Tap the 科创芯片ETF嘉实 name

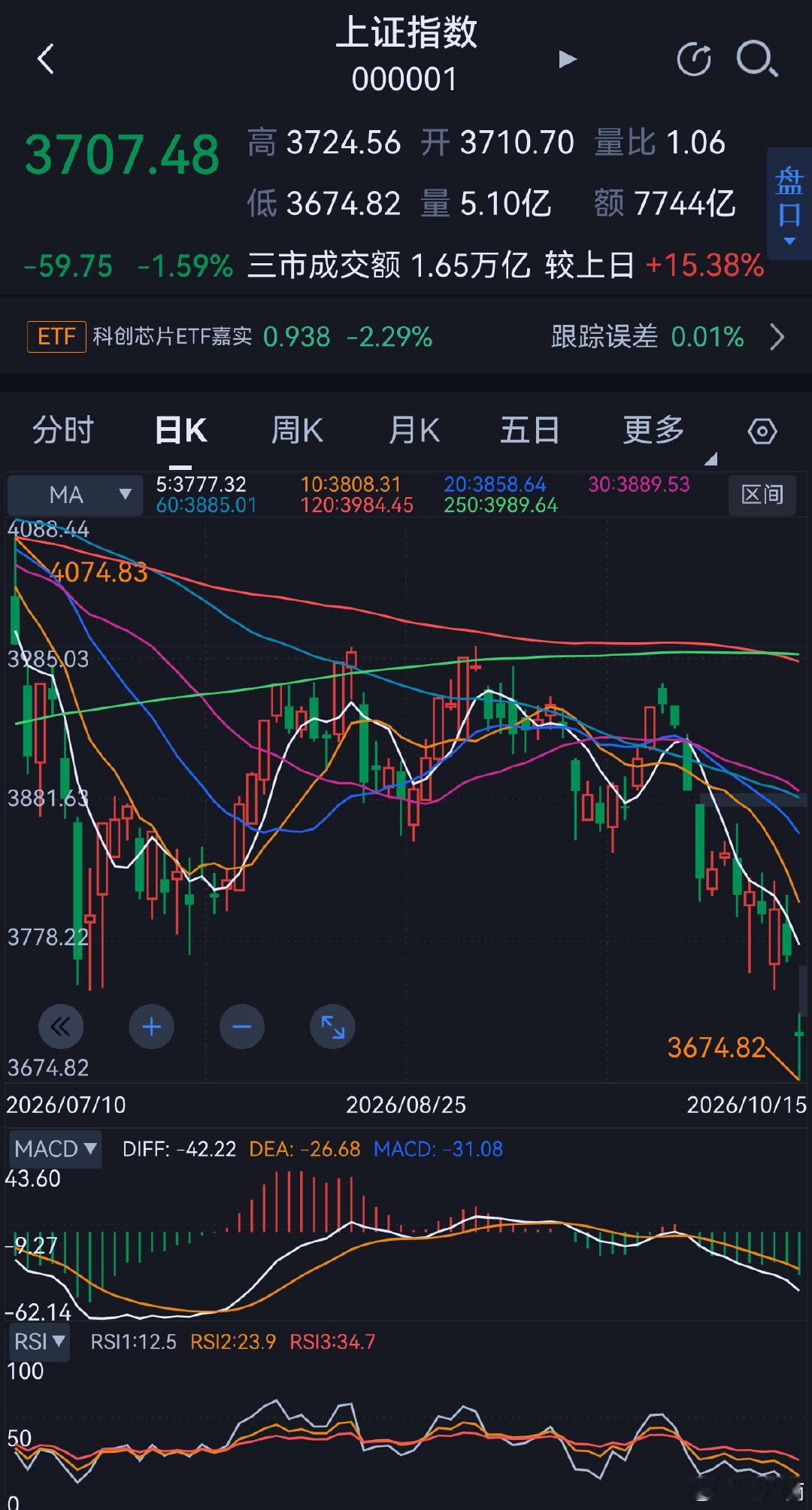(172, 336)
